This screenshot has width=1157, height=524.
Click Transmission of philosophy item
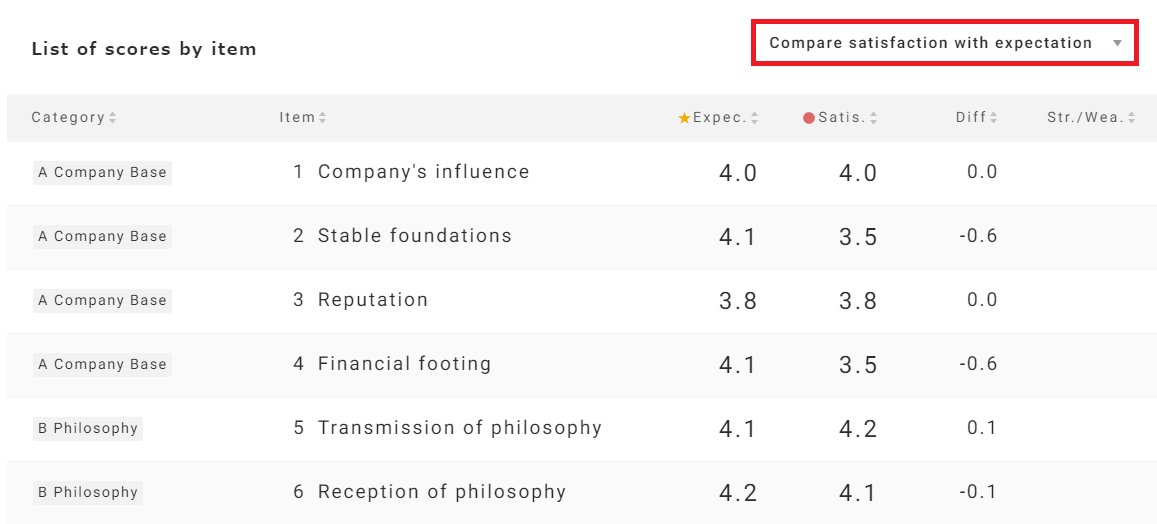(459, 428)
